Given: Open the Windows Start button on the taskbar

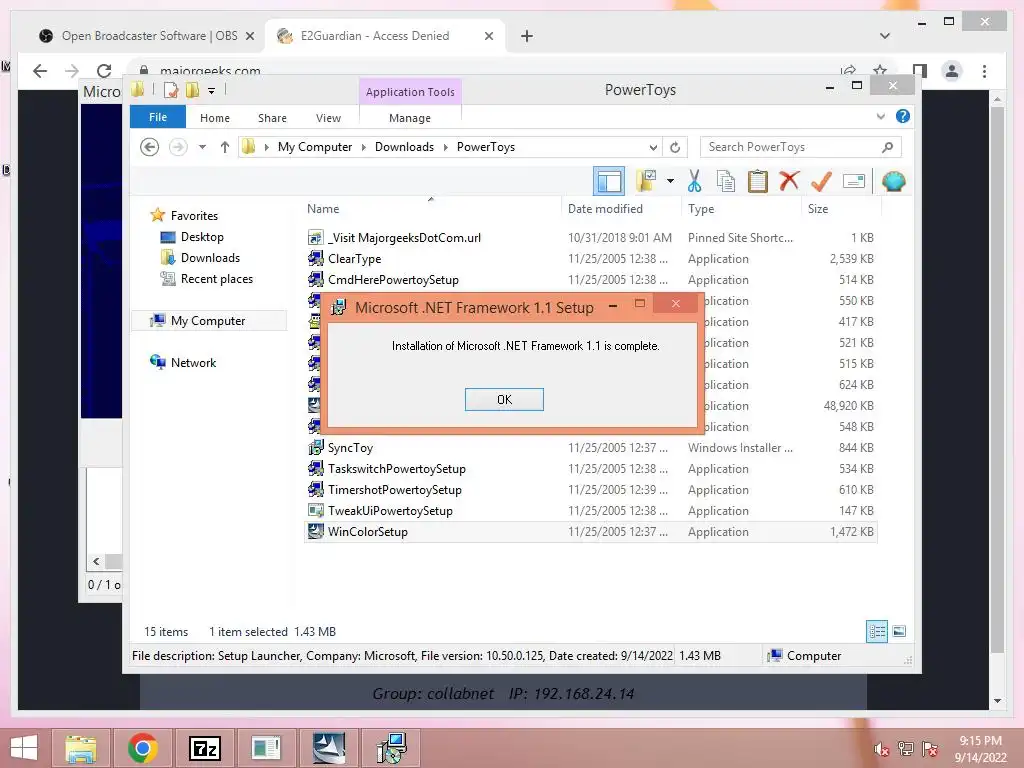Looking at the screenshot, I should pyautogui.click(x=24, y=748).
